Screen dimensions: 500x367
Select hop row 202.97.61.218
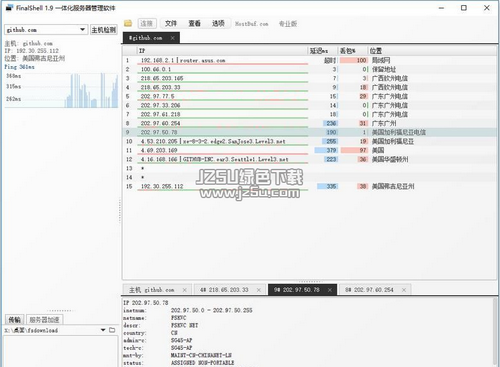point(309,114)
